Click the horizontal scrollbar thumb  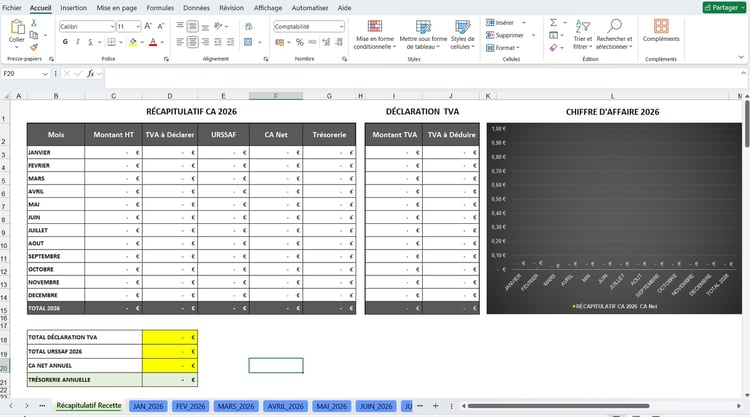tap(558, 406)
